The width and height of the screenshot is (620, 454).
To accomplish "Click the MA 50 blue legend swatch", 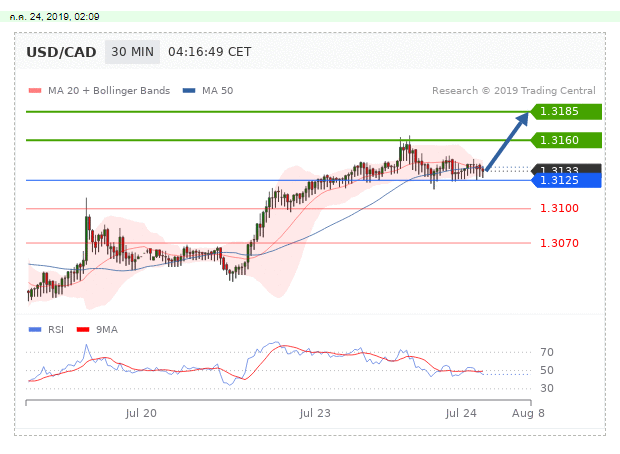I will 189,91.
